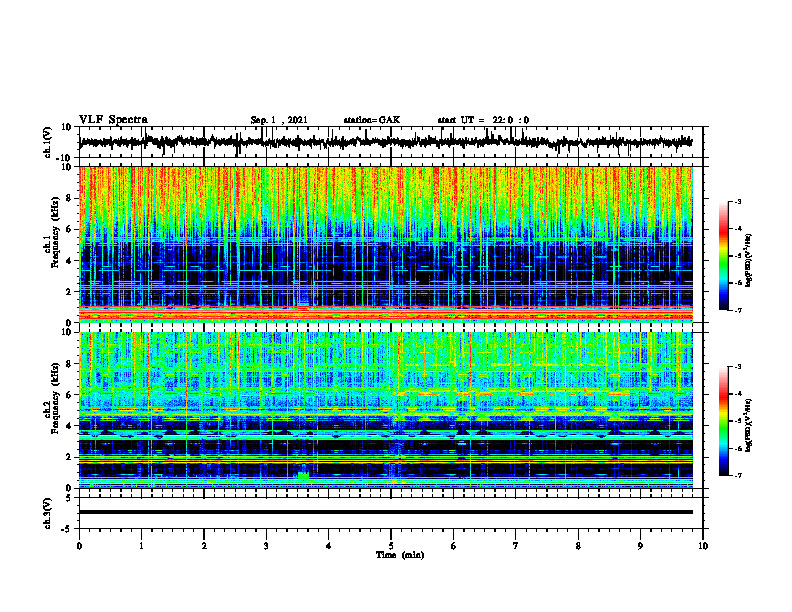Click inside the ch.2 spectrogram panel
Viewport: 792px width, 612px height.
click(385, 410)
